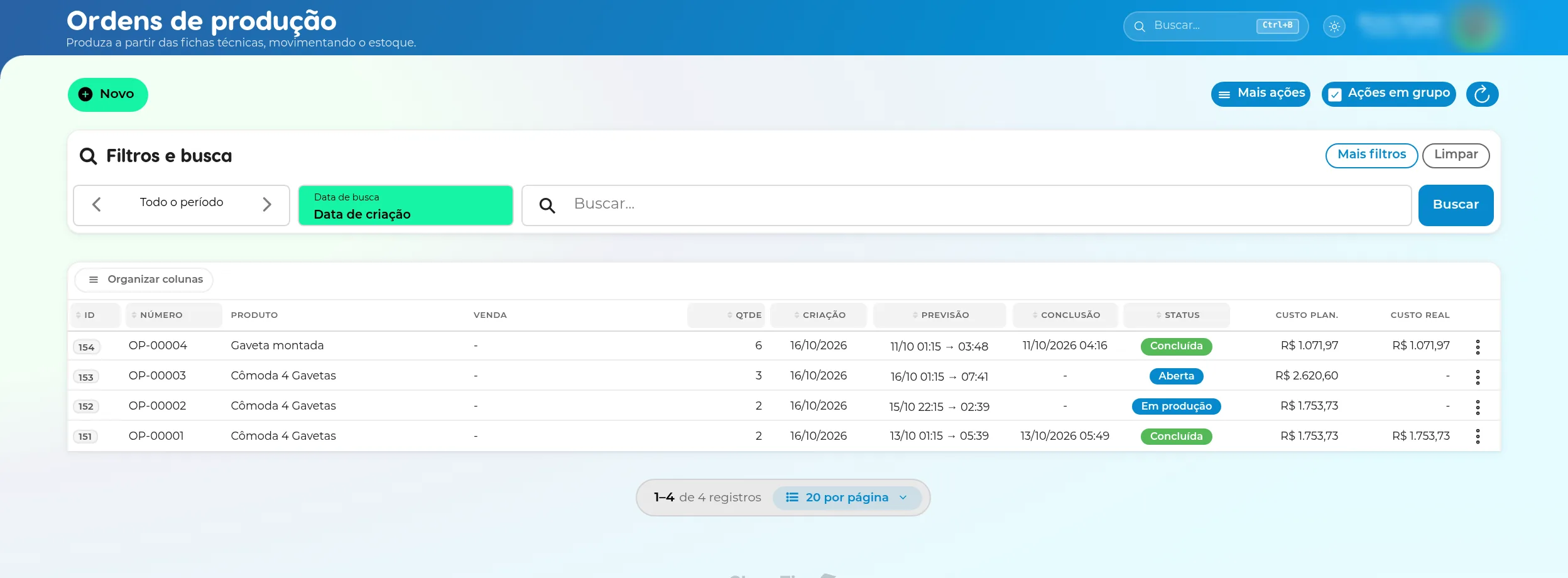Click the magnifier icon in header search

click(x=1140, y=26)
